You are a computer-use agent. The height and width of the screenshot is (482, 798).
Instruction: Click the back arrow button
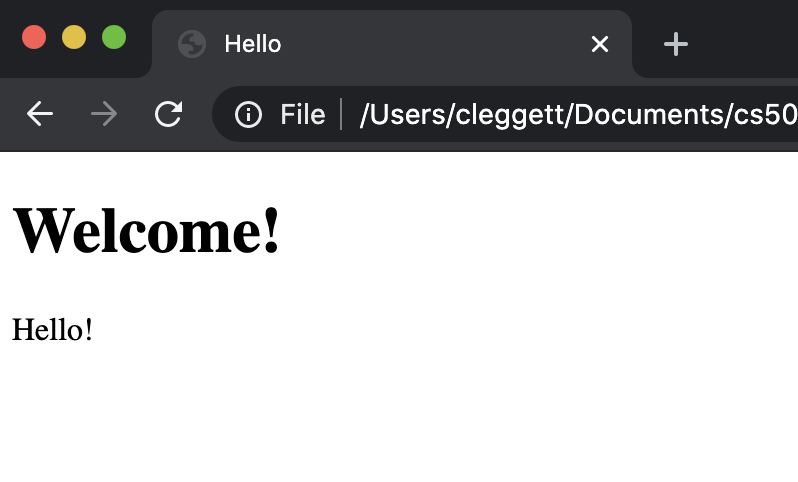click(x=40, y=115)
